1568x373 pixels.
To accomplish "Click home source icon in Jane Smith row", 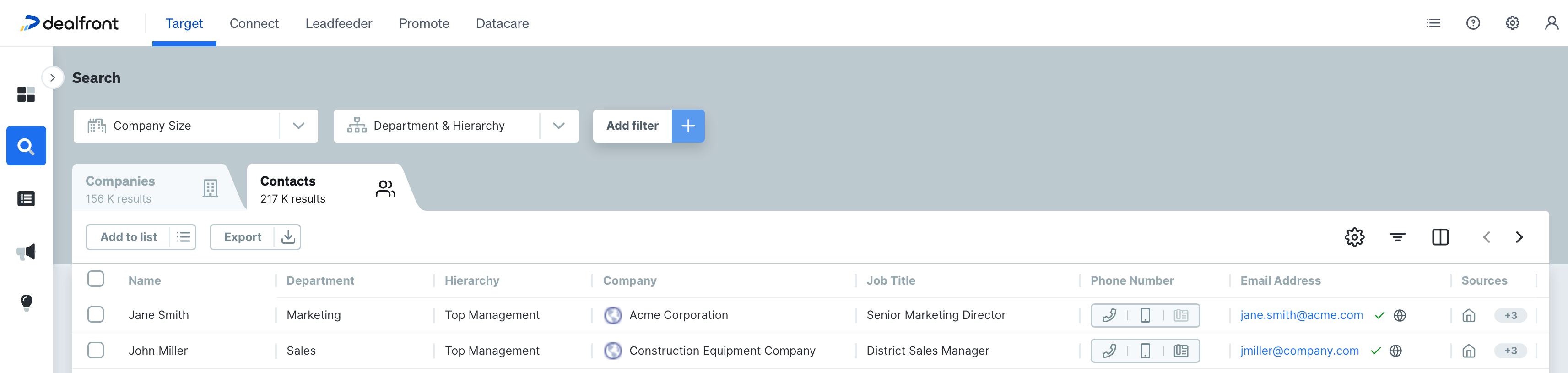I will click(1469, 315).
